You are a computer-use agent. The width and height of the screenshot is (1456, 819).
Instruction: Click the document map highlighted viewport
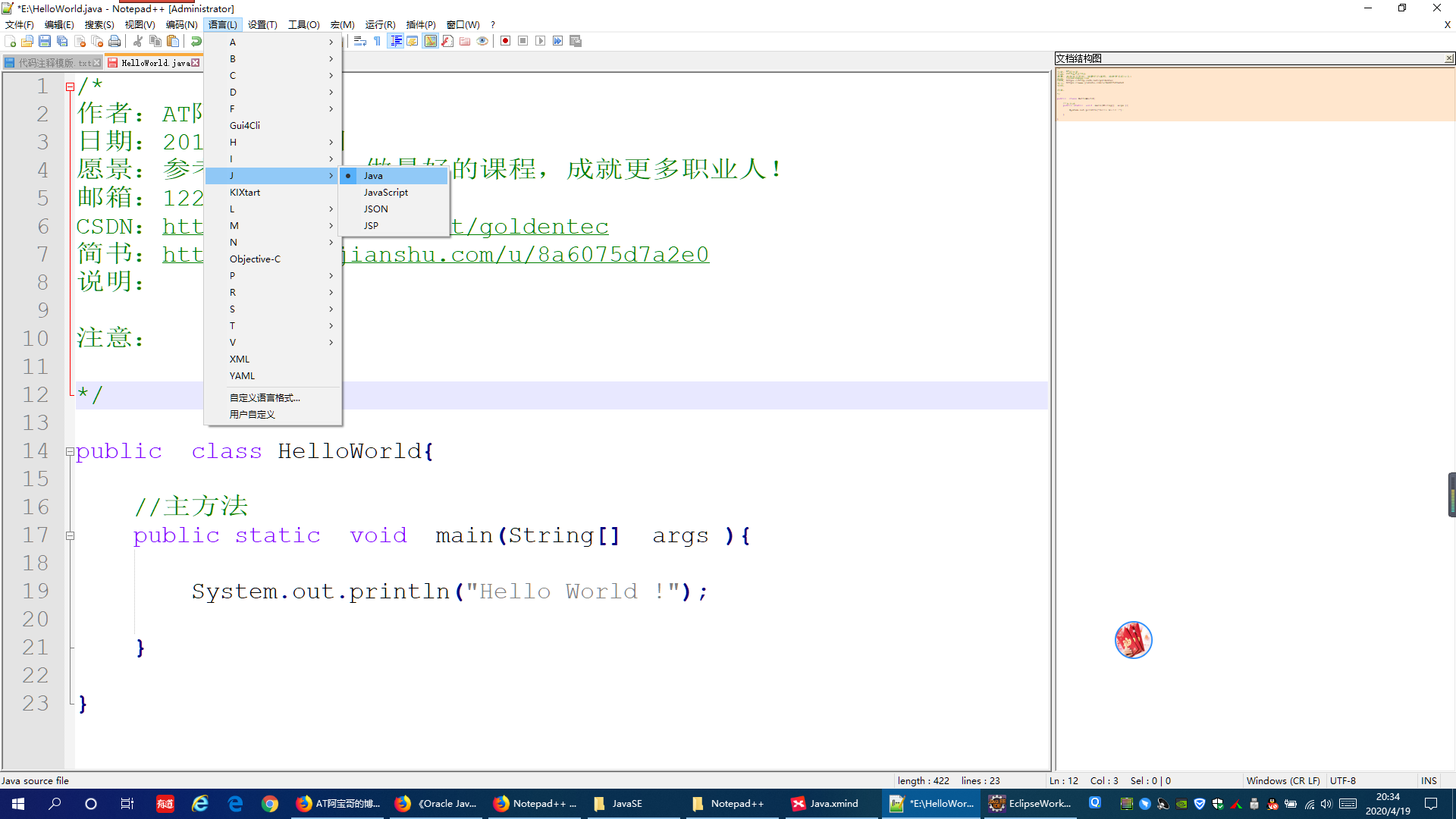coord(1255,94)
